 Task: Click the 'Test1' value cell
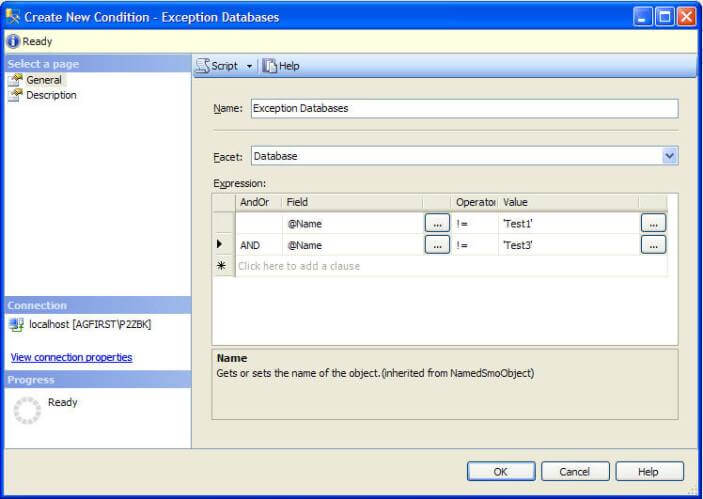pos(568,224)
